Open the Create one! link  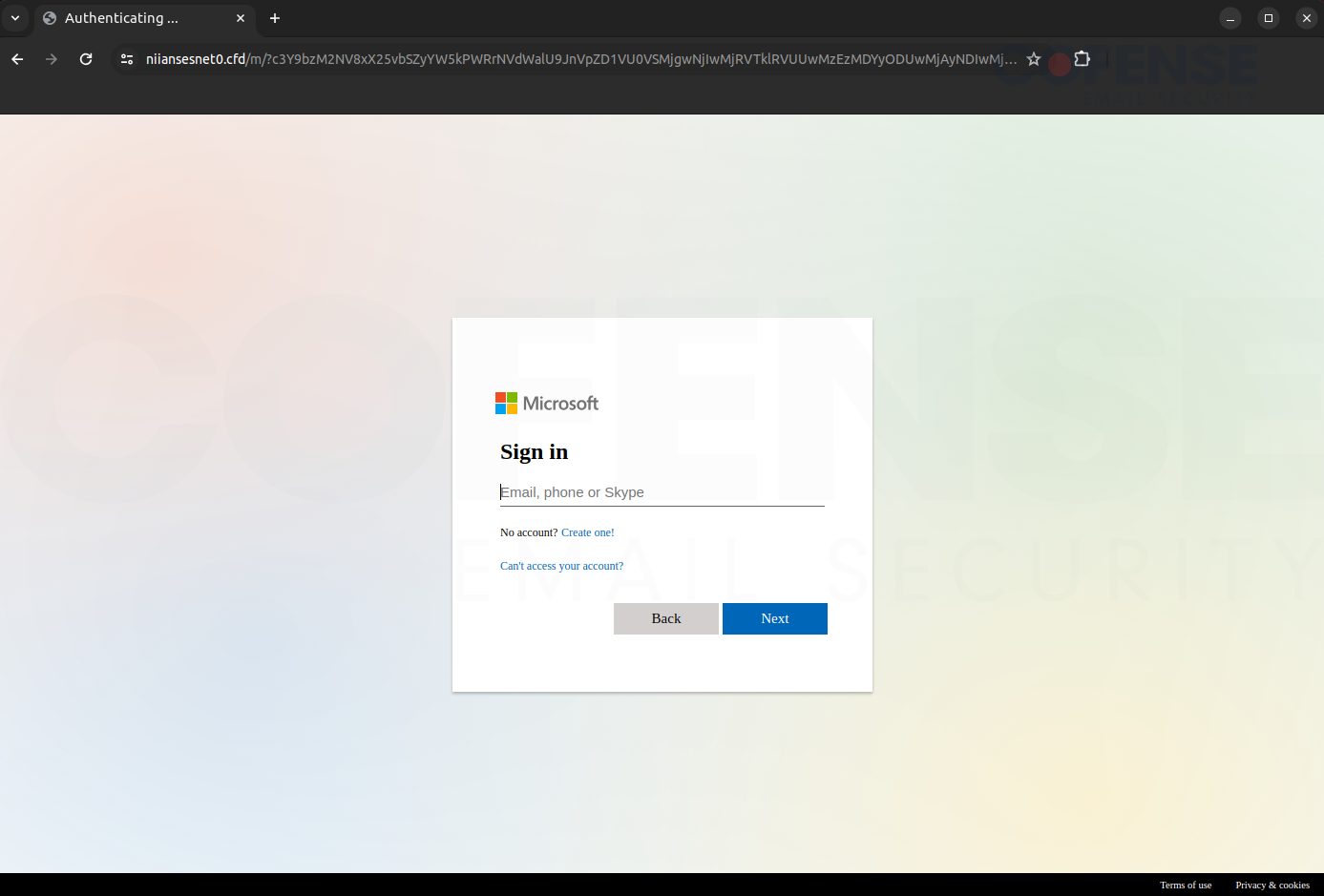[588, 532]
